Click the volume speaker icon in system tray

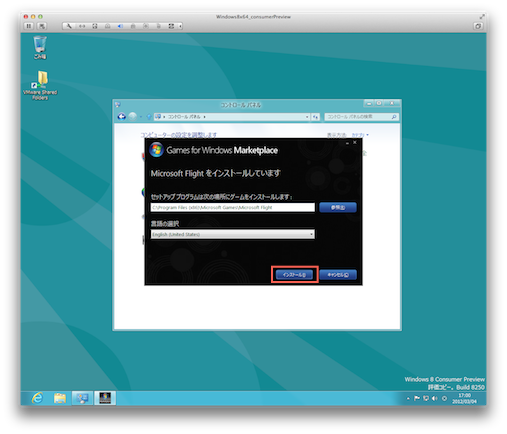pos(434,398)
